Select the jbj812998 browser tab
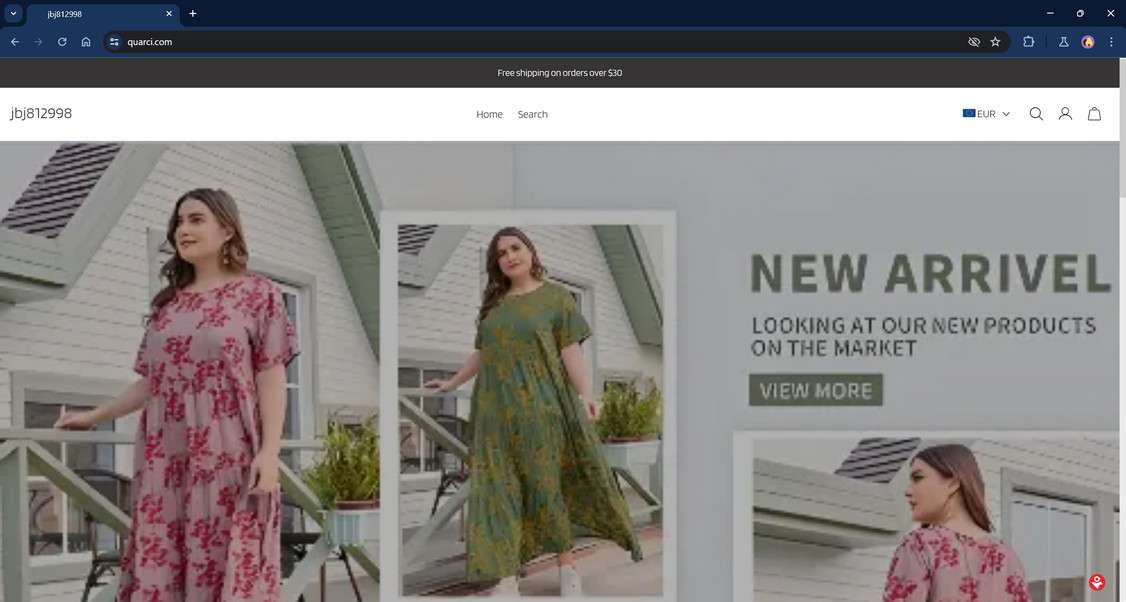 [103, 14]
